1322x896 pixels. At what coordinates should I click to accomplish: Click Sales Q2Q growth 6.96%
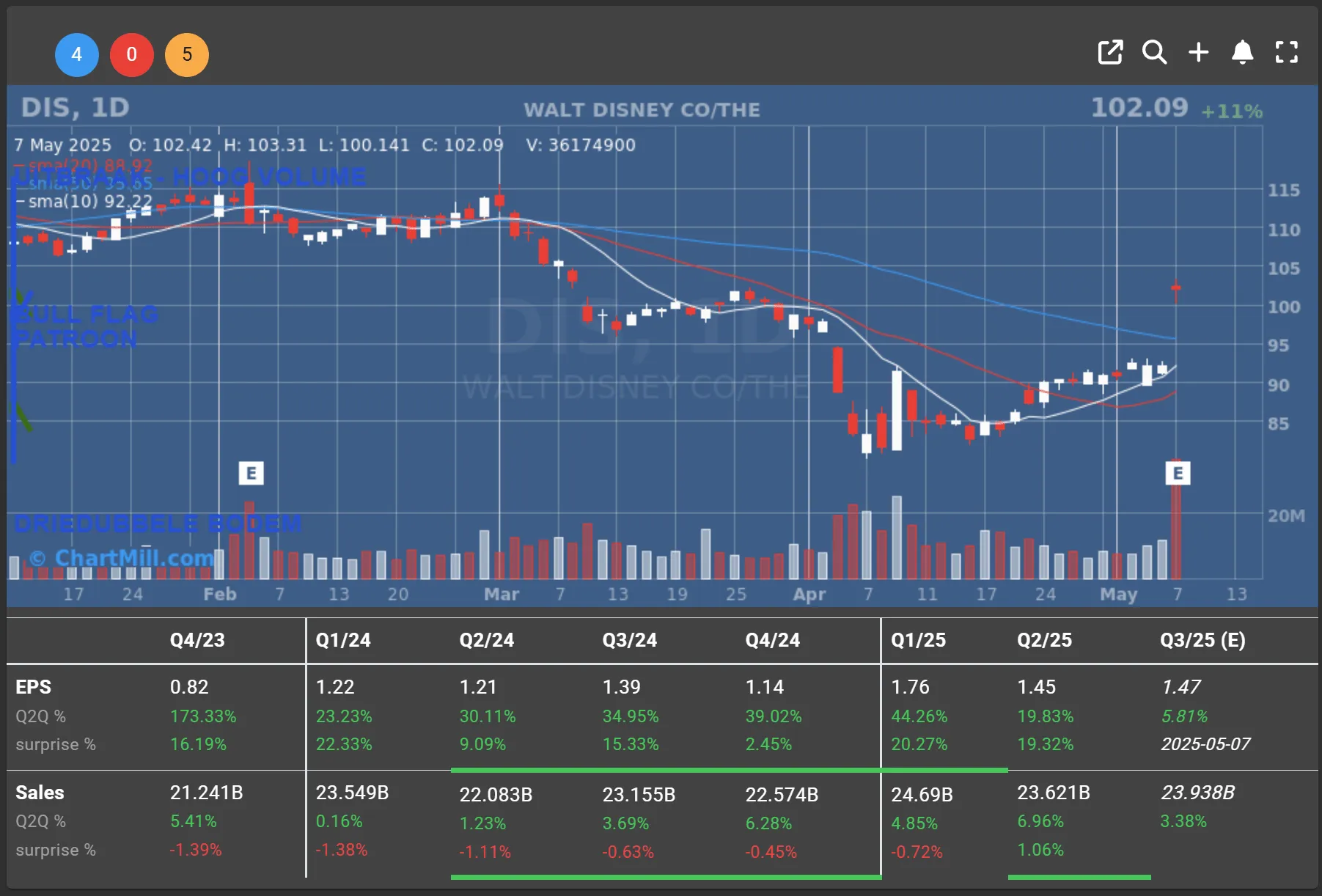[1040, 821]
